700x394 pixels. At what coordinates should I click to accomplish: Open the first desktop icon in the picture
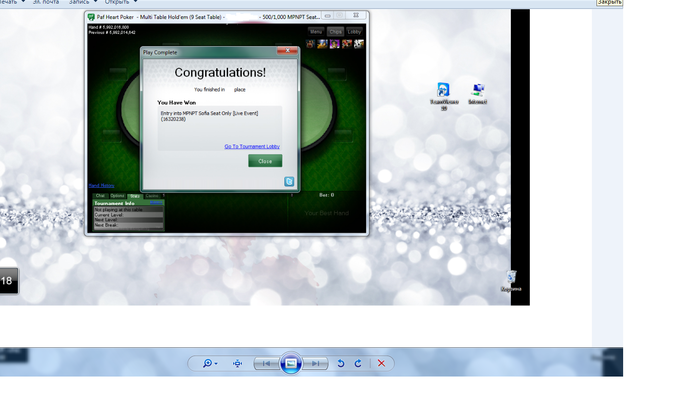443,95
